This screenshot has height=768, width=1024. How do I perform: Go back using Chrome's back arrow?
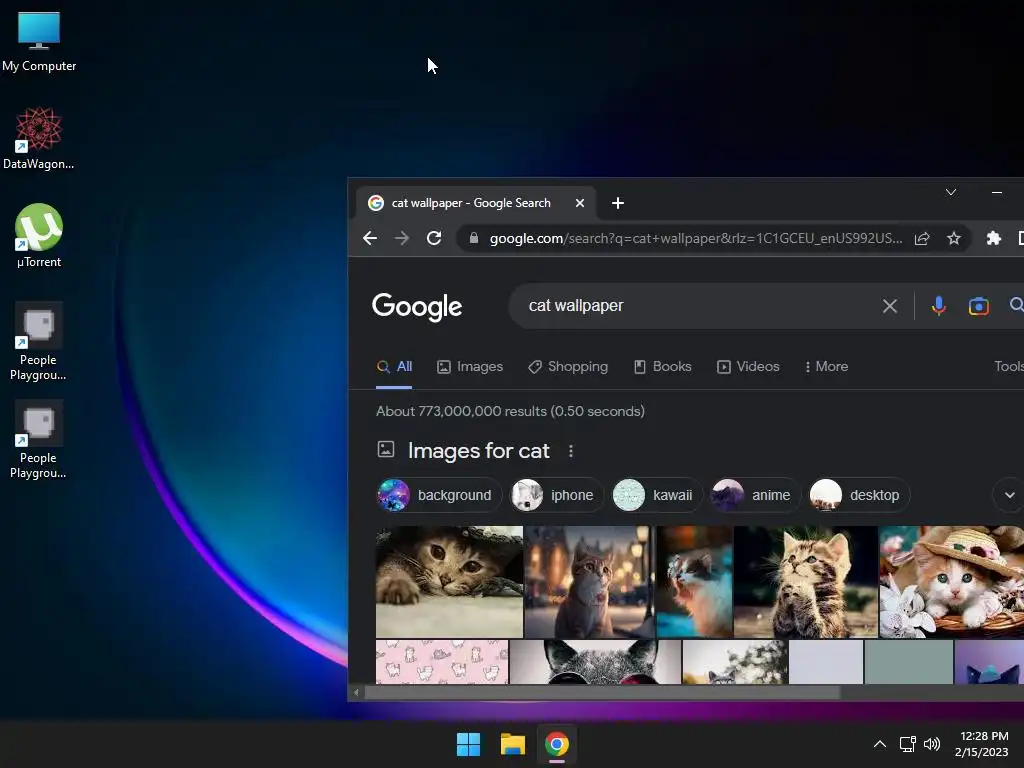tap(370, 238)
